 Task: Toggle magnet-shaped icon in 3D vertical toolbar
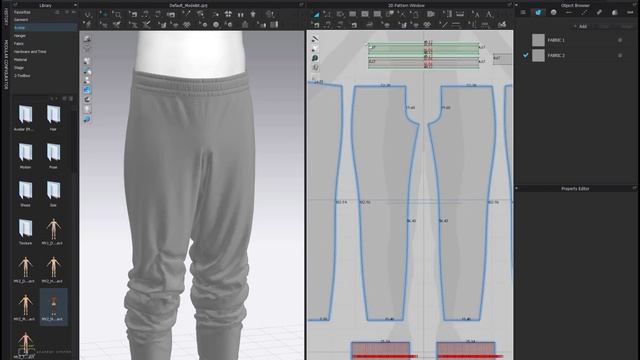87,100
